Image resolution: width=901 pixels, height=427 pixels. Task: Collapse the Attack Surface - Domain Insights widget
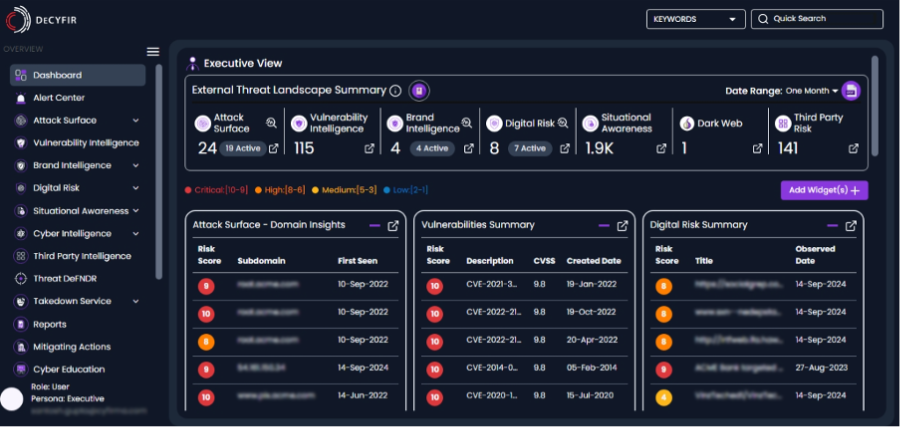(x=375, y=226)
